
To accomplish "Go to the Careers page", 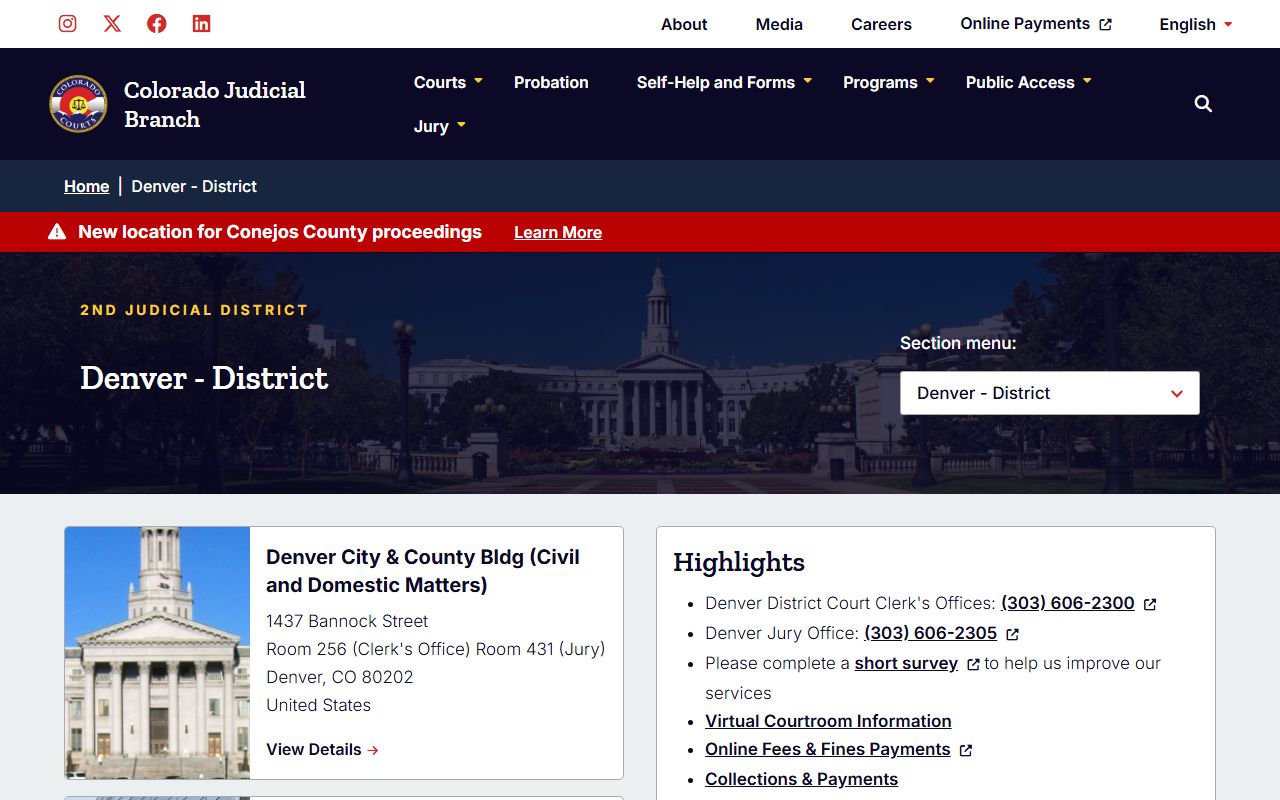I will point(881,24).
